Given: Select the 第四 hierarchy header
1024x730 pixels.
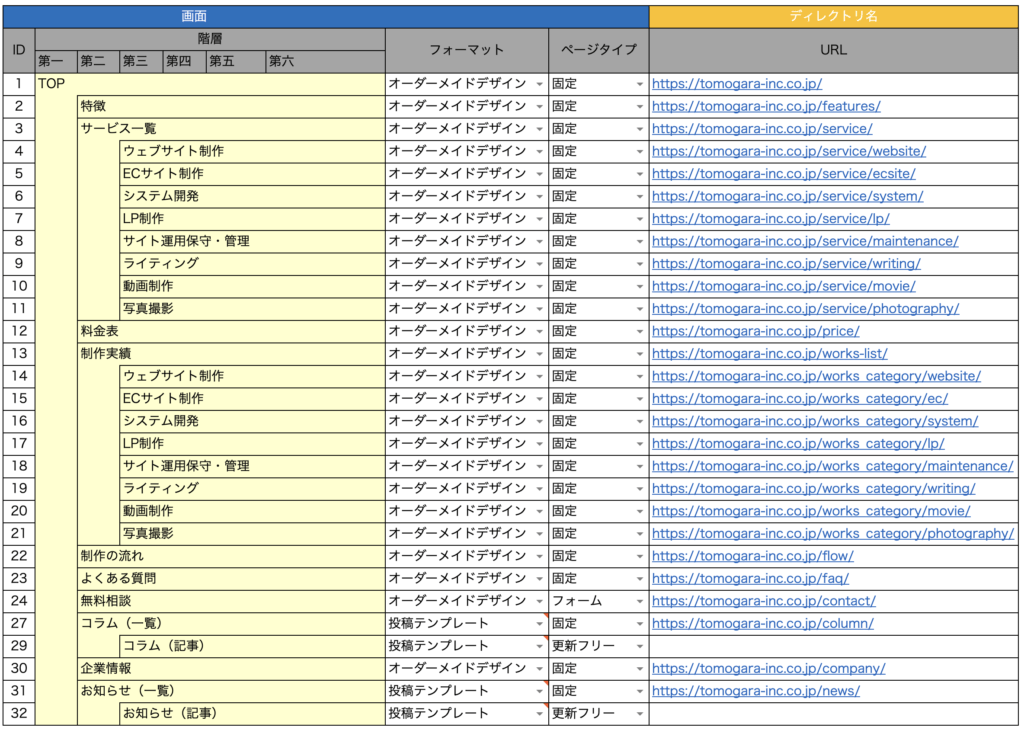Looking at the screenshot, I should coord(184,61).
